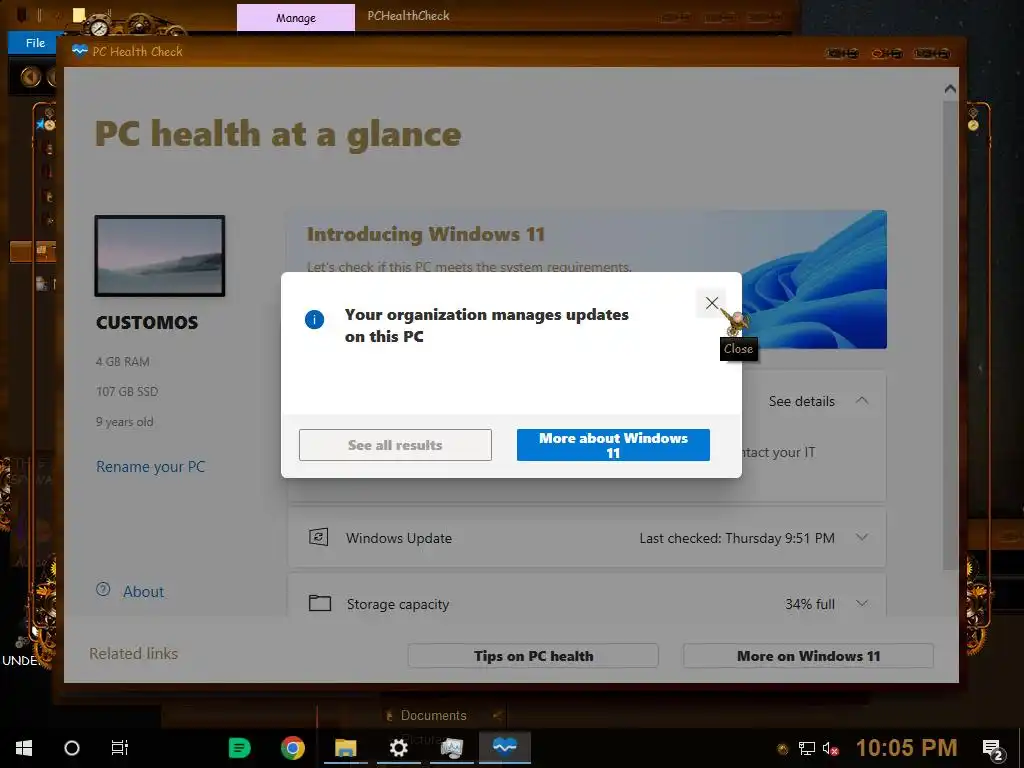Click the blue info icon in dialog

point(314,319)
